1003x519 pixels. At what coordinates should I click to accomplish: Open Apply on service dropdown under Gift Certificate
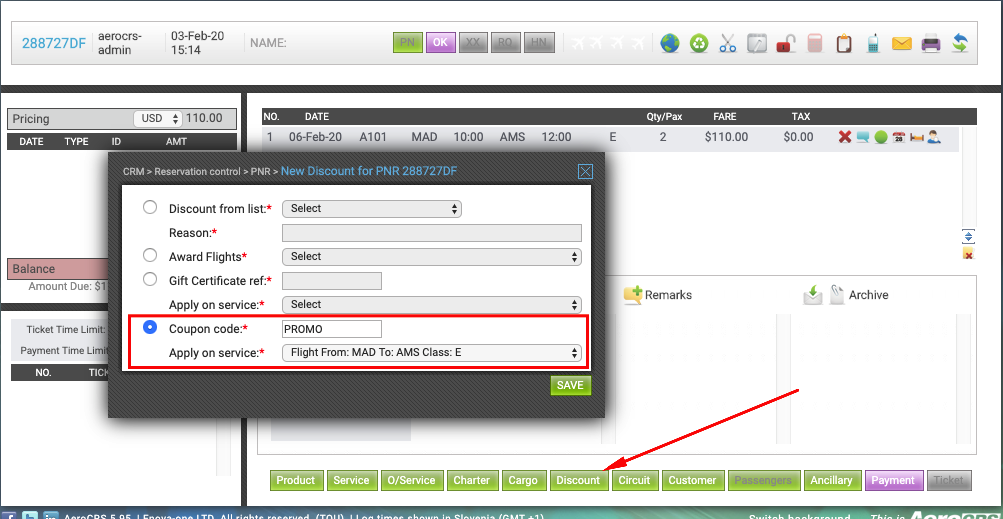(x=432, y=305)
